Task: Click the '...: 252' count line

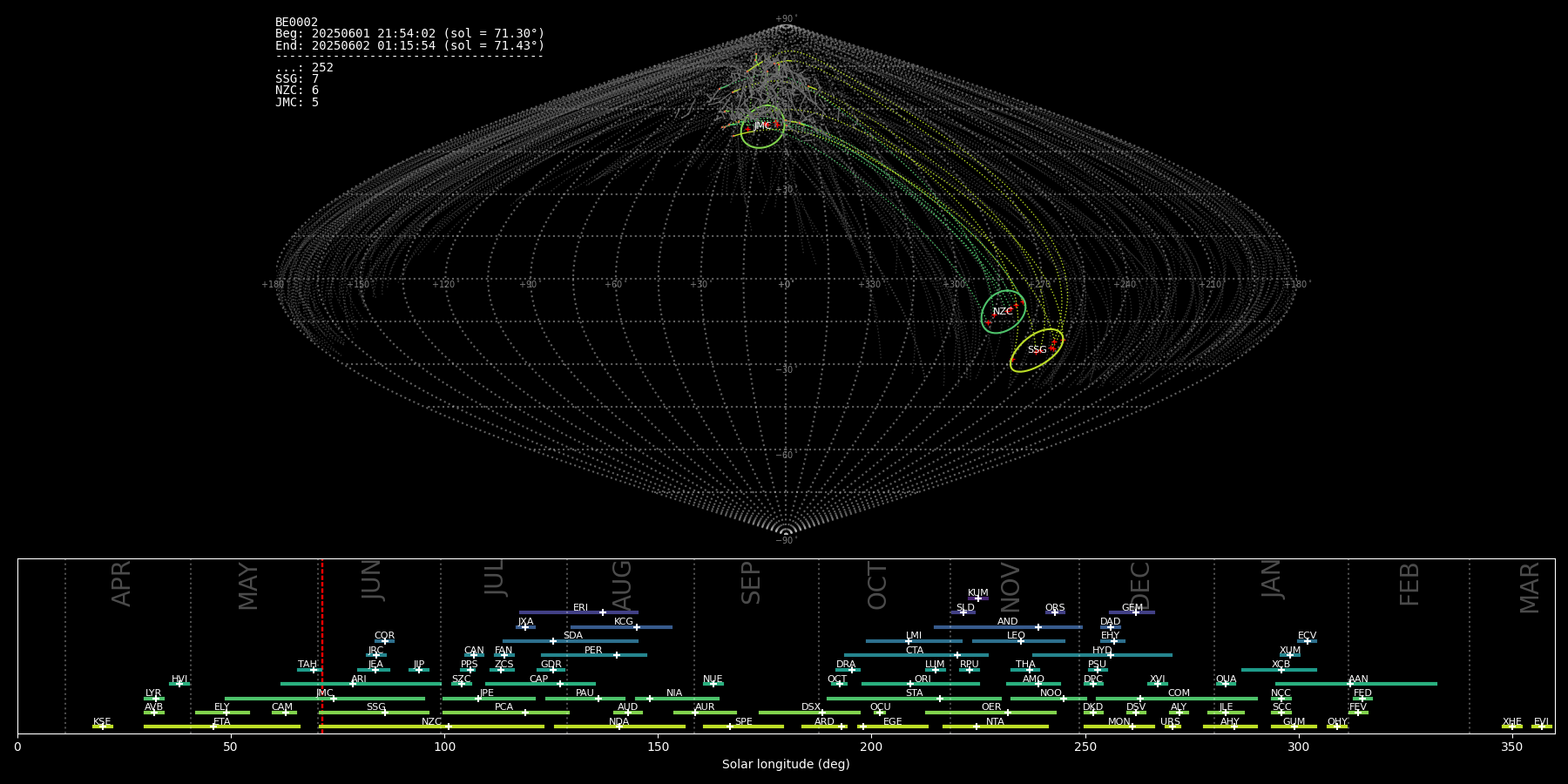Action: tap(304, 68)
